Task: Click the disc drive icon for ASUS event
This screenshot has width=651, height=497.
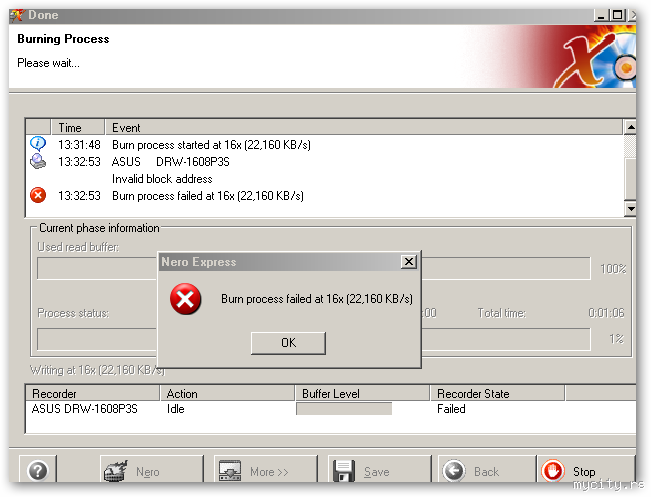Action: click(38, 161)
